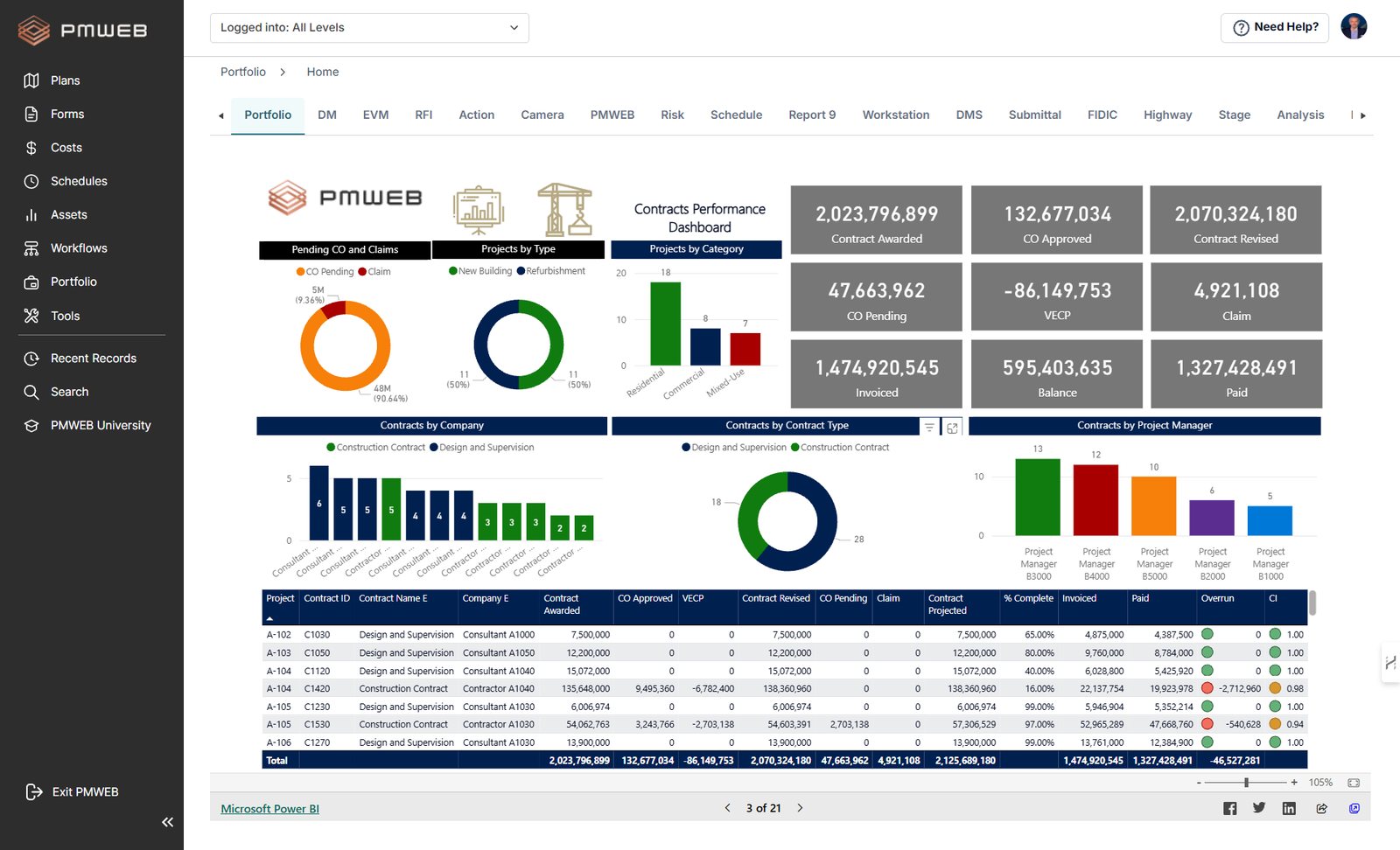The height and width of the screenshot is (850, 1400).
Task: Go to the Schedules sidebar item
Action: tap(79, 181)
